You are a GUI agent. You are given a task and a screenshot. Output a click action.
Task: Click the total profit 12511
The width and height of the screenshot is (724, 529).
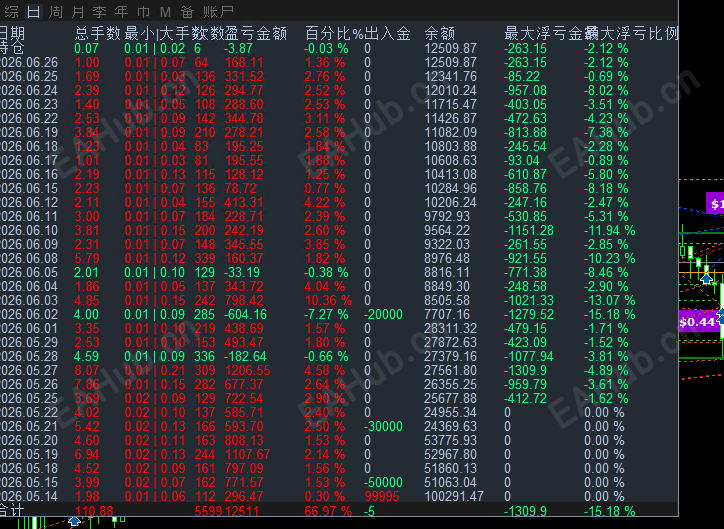(242, 511)
